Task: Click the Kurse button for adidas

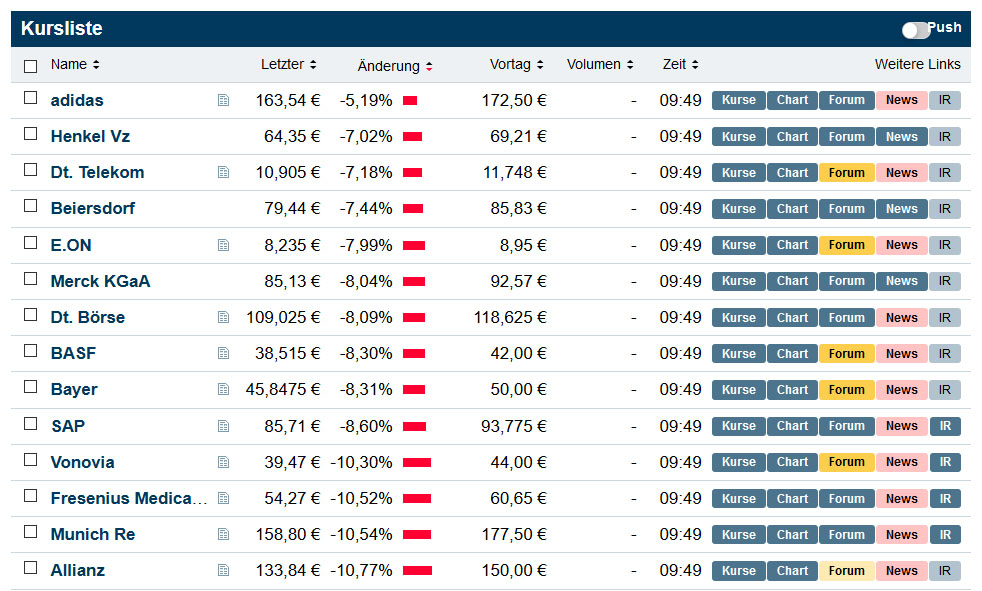Action: (738, 100)
